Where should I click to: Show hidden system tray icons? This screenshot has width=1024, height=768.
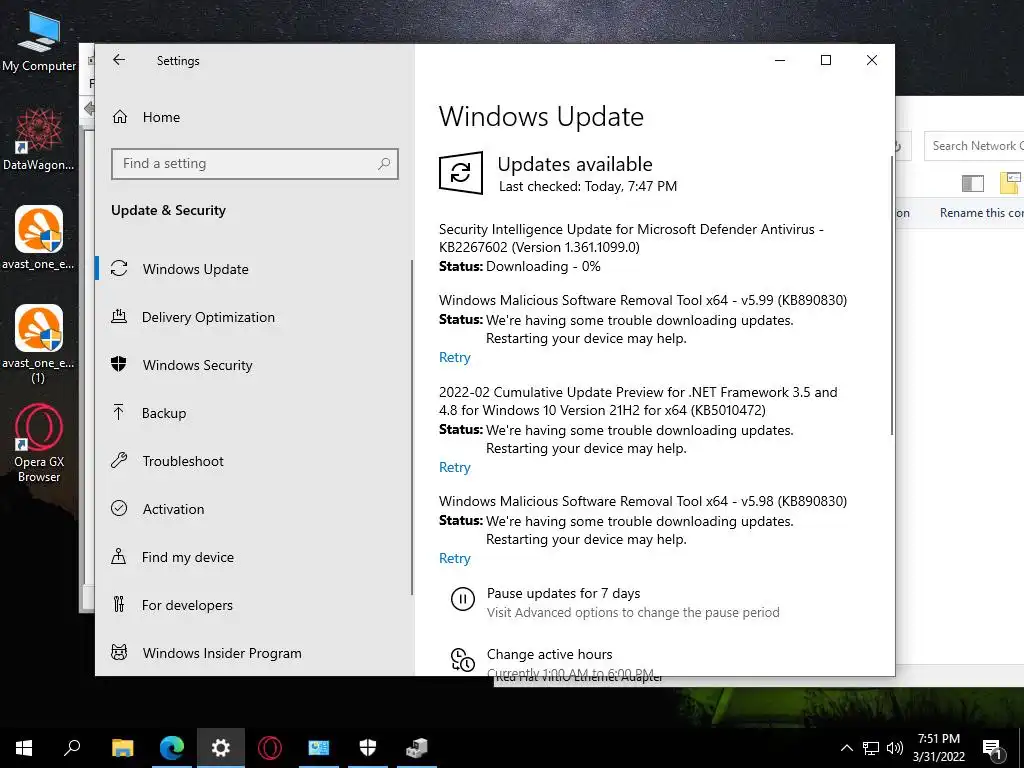coord(846,748)
